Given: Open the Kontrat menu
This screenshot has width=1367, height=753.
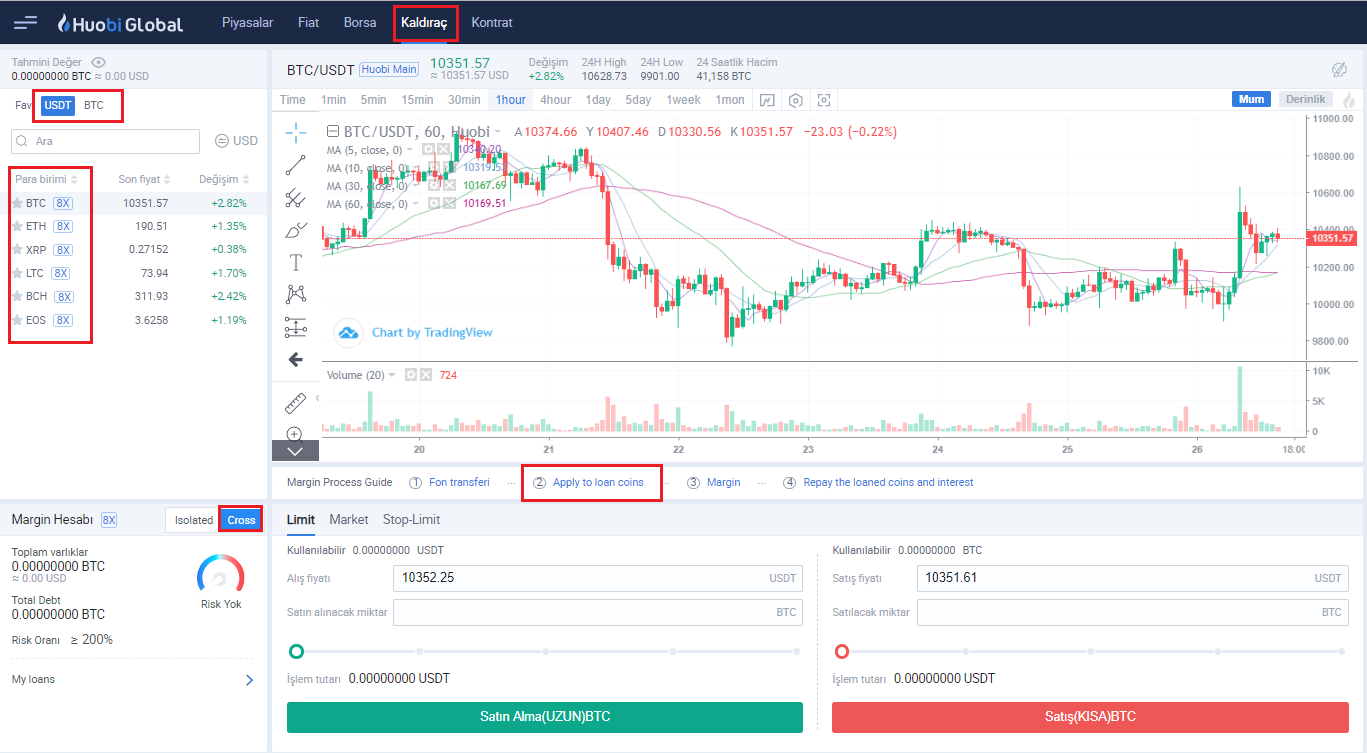Looking at the screenshot, I should 491,22.
